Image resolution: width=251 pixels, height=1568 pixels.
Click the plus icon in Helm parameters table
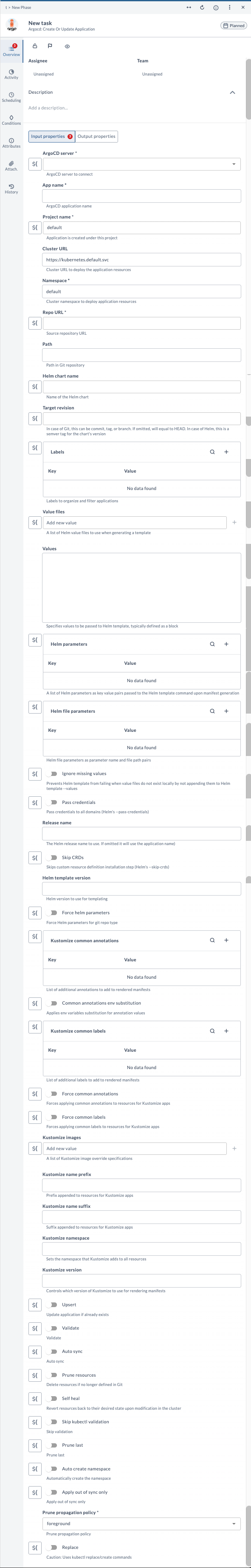click(226, 644)
